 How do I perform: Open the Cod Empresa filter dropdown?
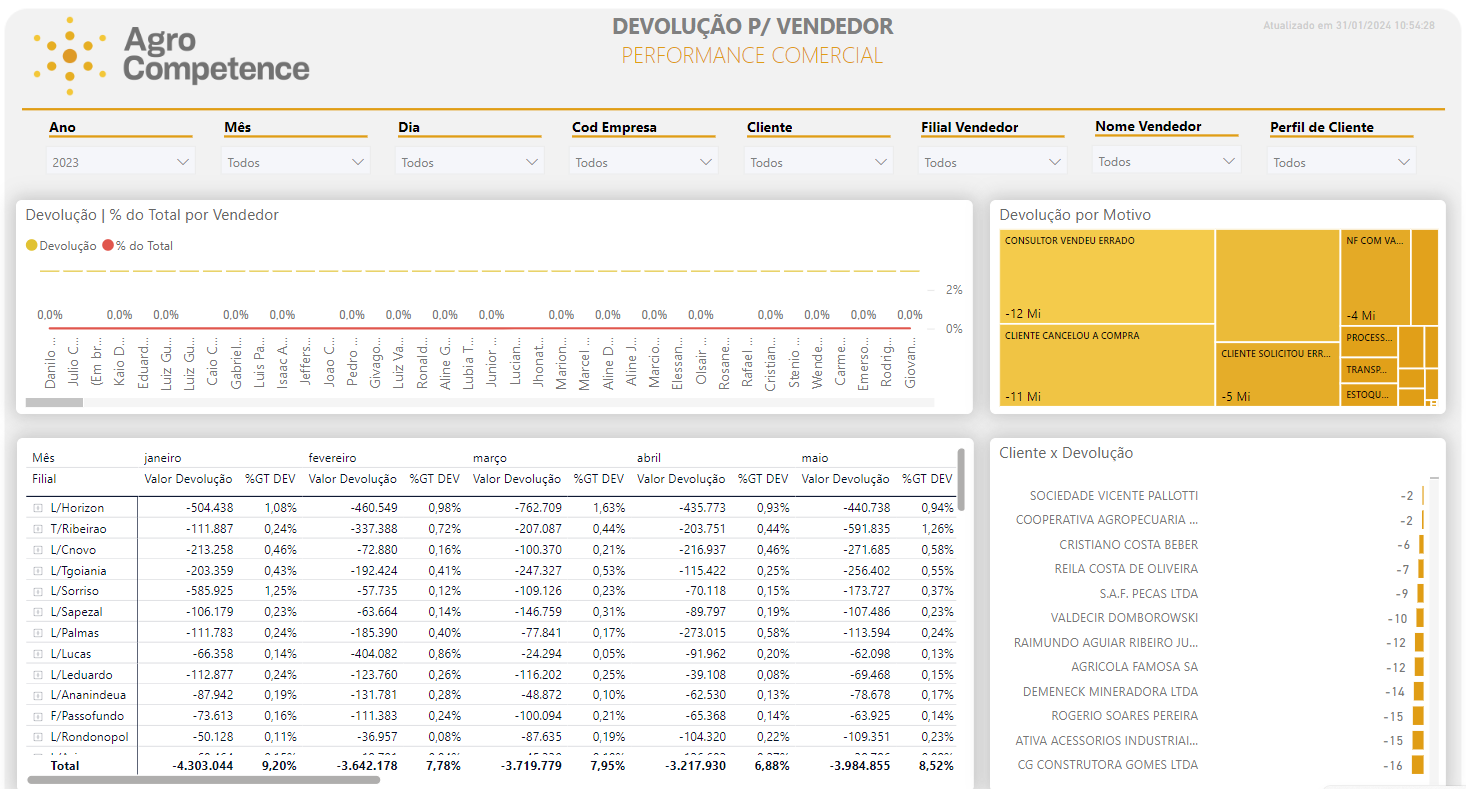click(x=644, y=162)
